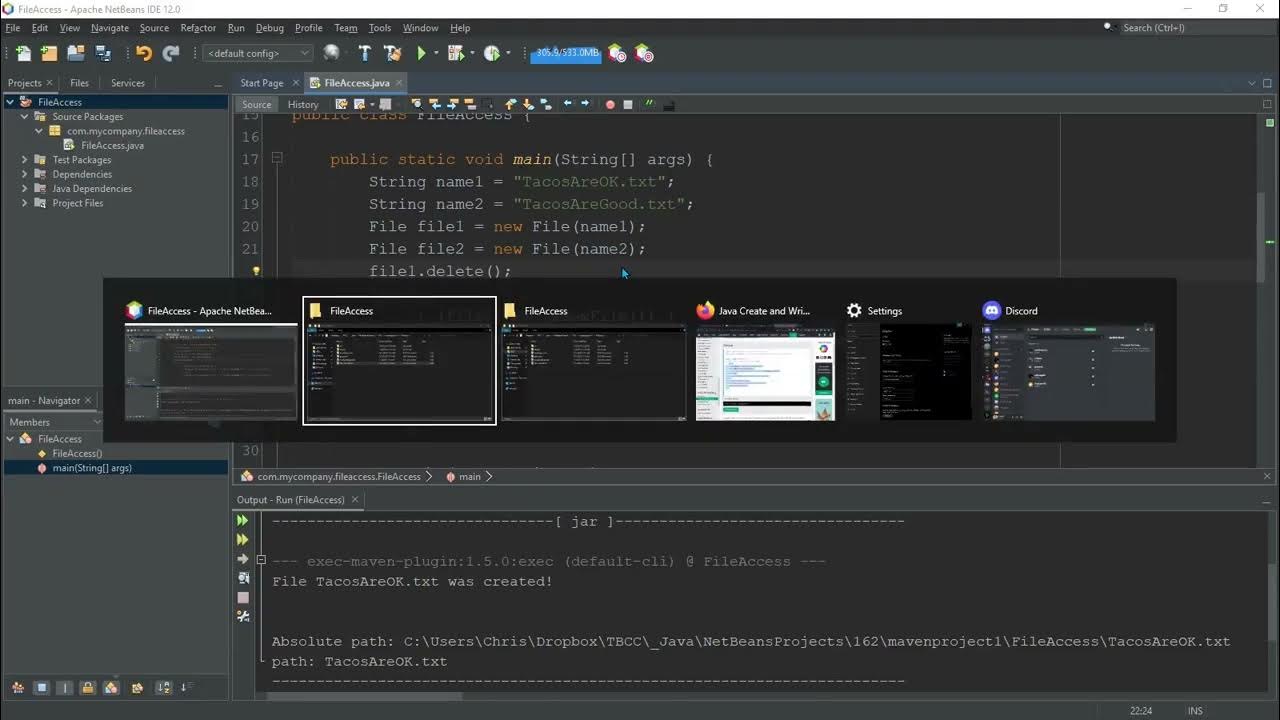Viewport: 1280px width, 720px height.
Task: Switch to the Files tab
Action: pos(79,83)
